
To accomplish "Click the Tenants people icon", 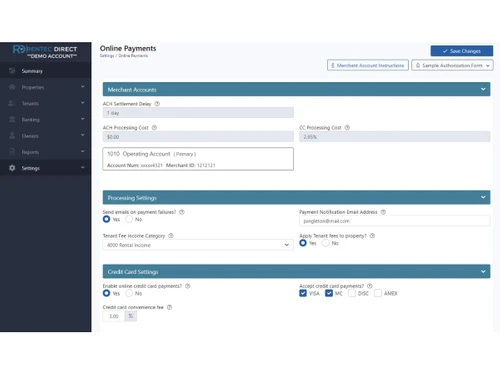I will click(12, 103).
